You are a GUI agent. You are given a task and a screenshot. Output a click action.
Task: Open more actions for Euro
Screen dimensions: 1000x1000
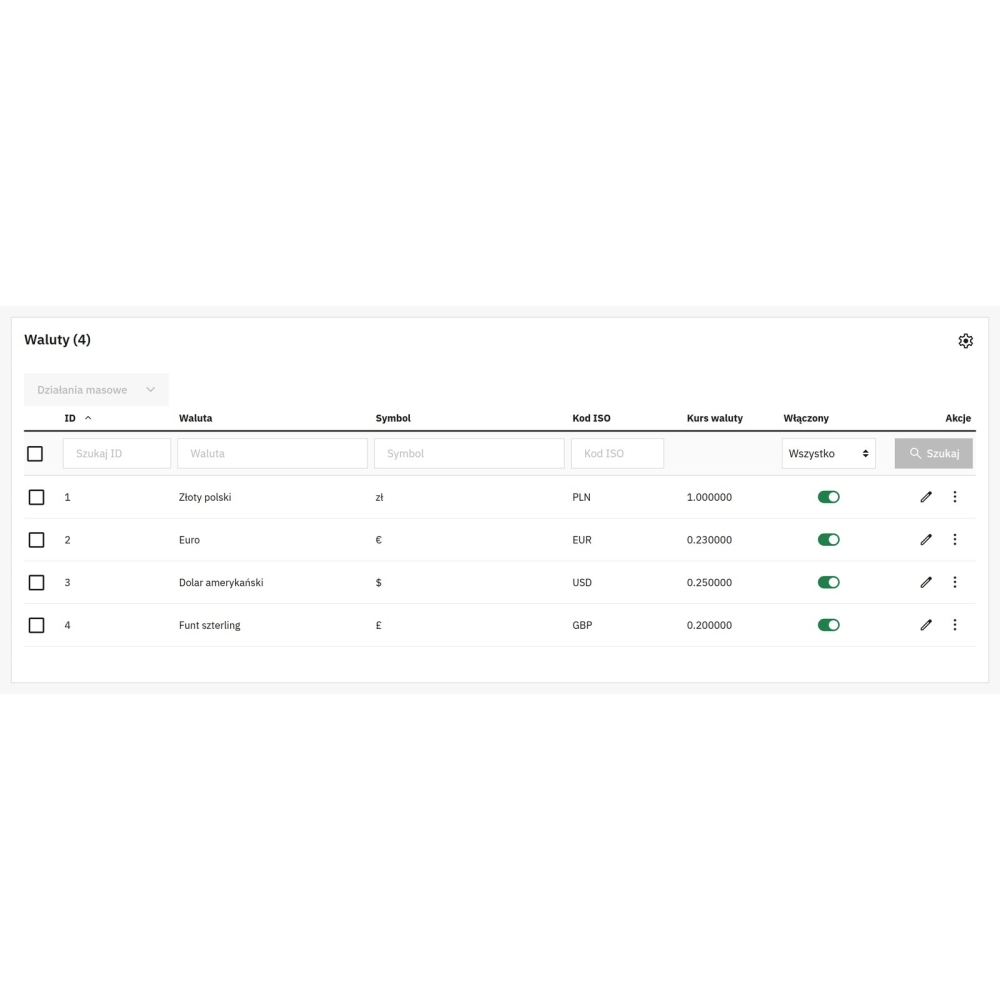pyautogui.click(x=955, y=540)
